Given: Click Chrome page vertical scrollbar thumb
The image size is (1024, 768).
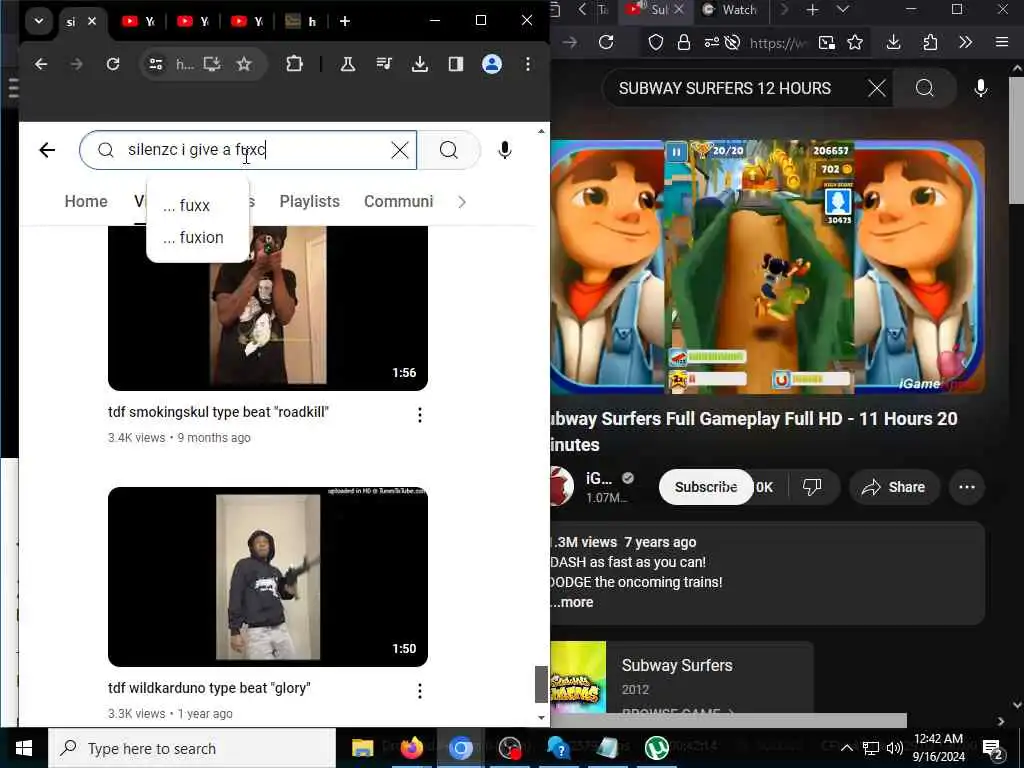Looking at the screenshot, I should 541,684.
